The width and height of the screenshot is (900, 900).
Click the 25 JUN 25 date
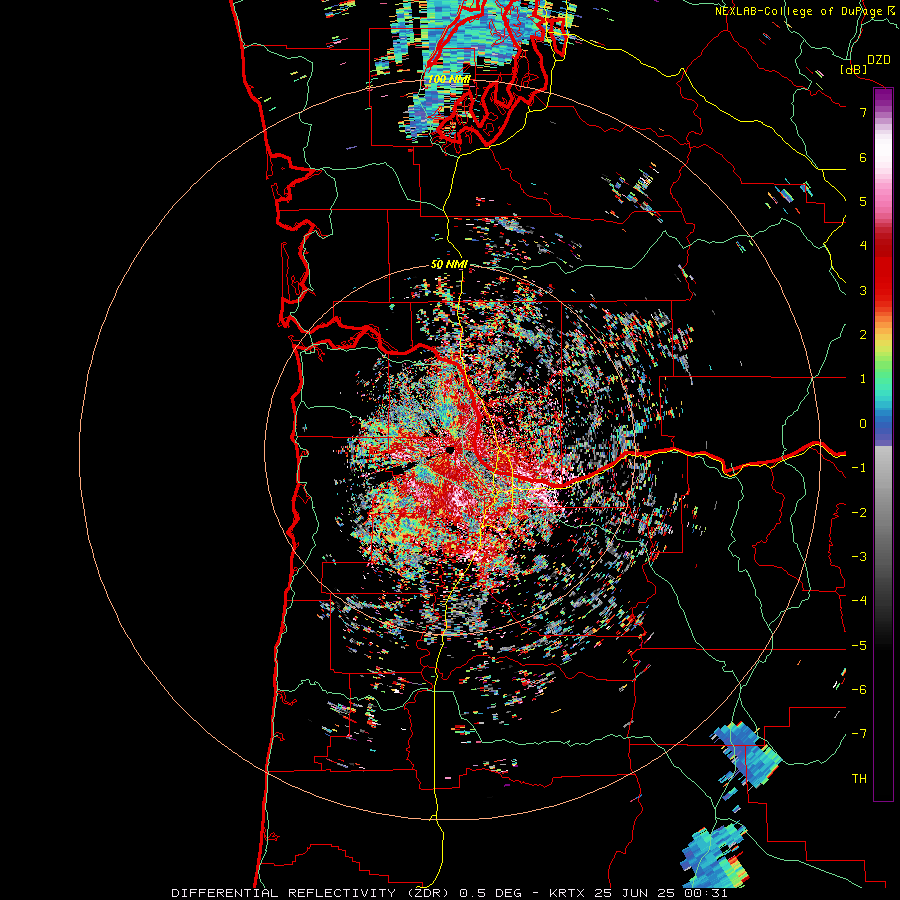[x=634, y=893]
